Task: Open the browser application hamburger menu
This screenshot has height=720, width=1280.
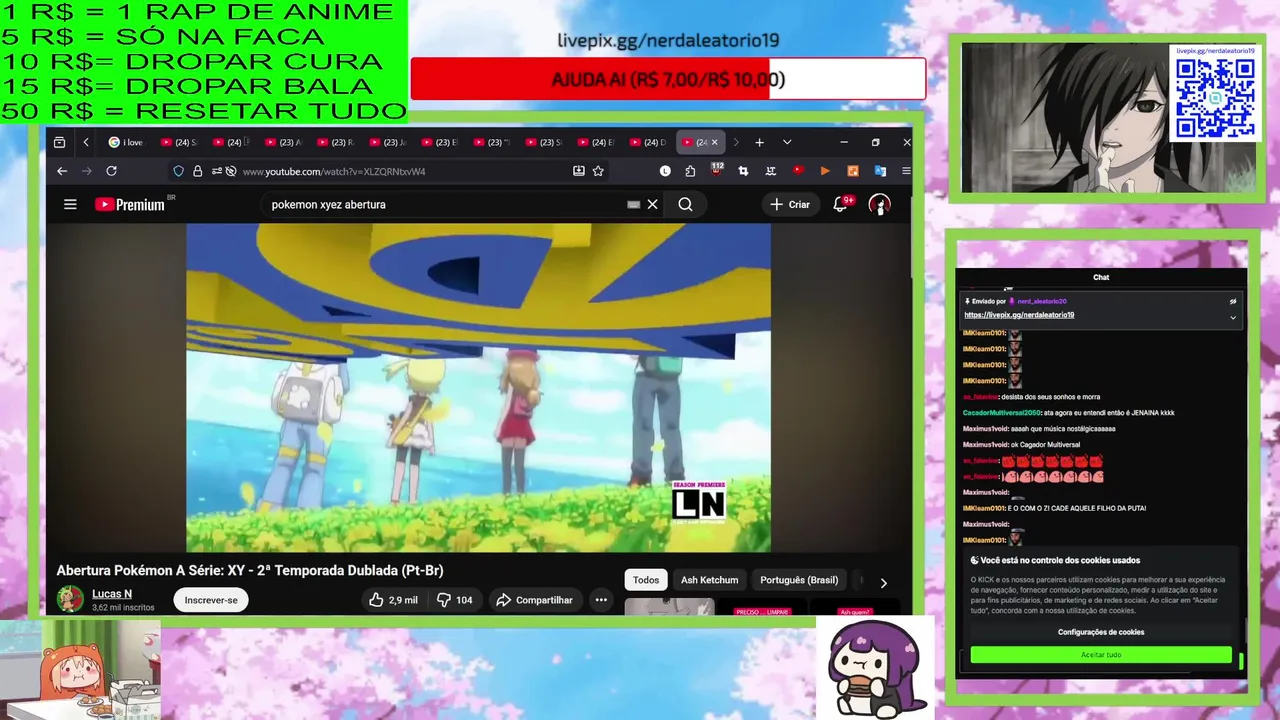Action: click(x=906, y=171)
